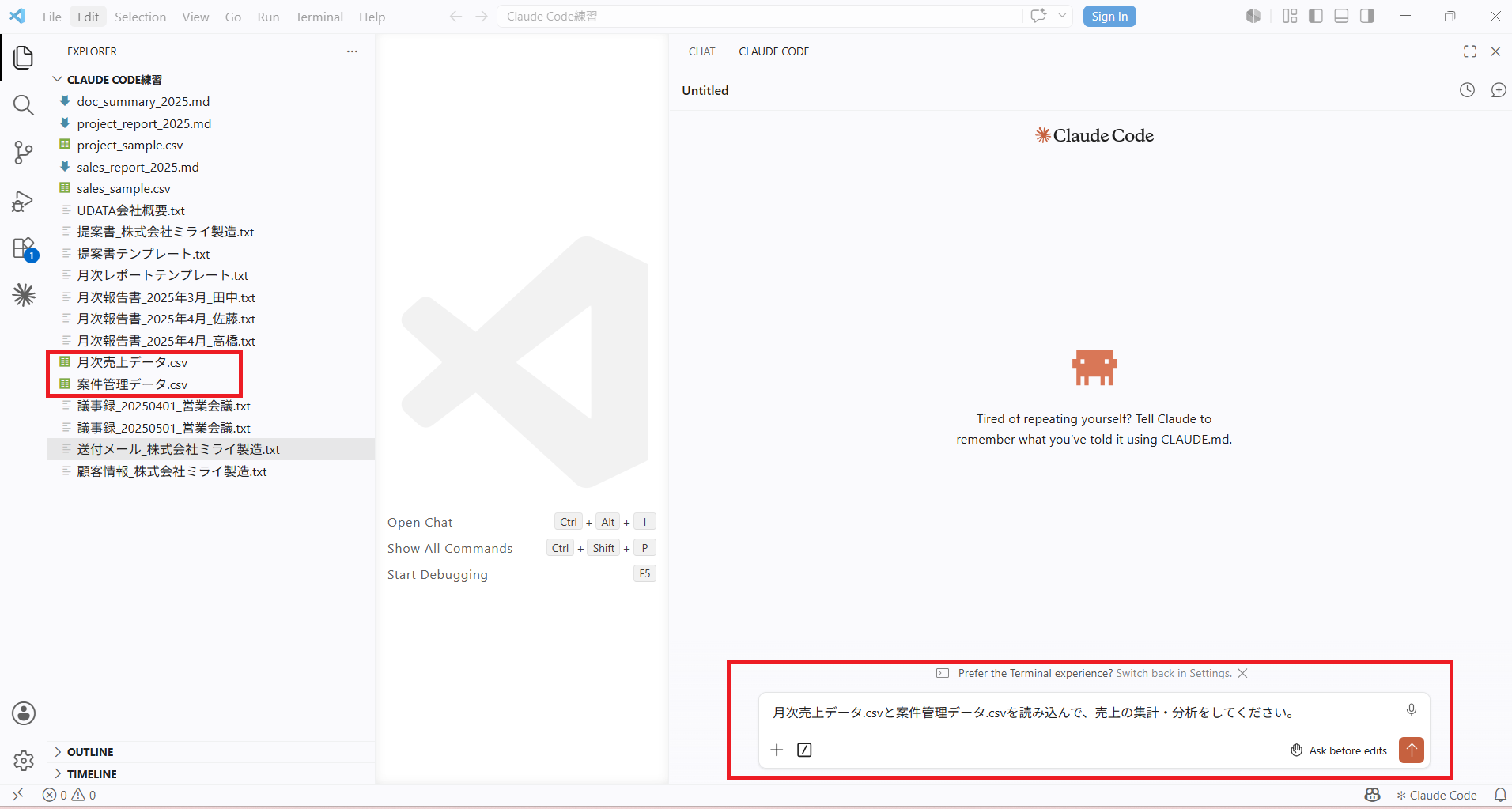Click the Explorer more actions ellipsis
The image size is (1512, 809).
click(x=352, y=51)
